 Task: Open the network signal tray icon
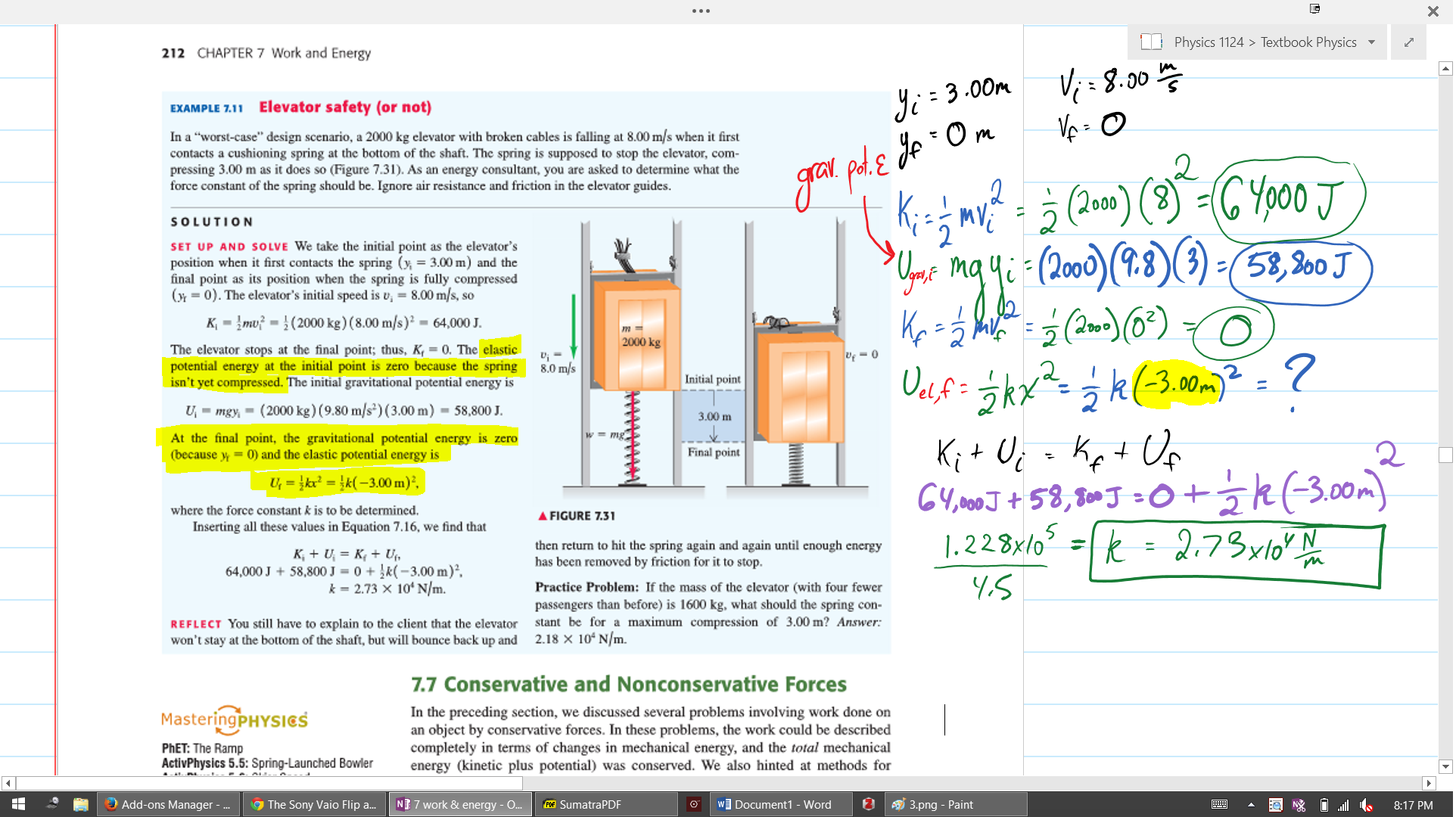[1344, 805]
